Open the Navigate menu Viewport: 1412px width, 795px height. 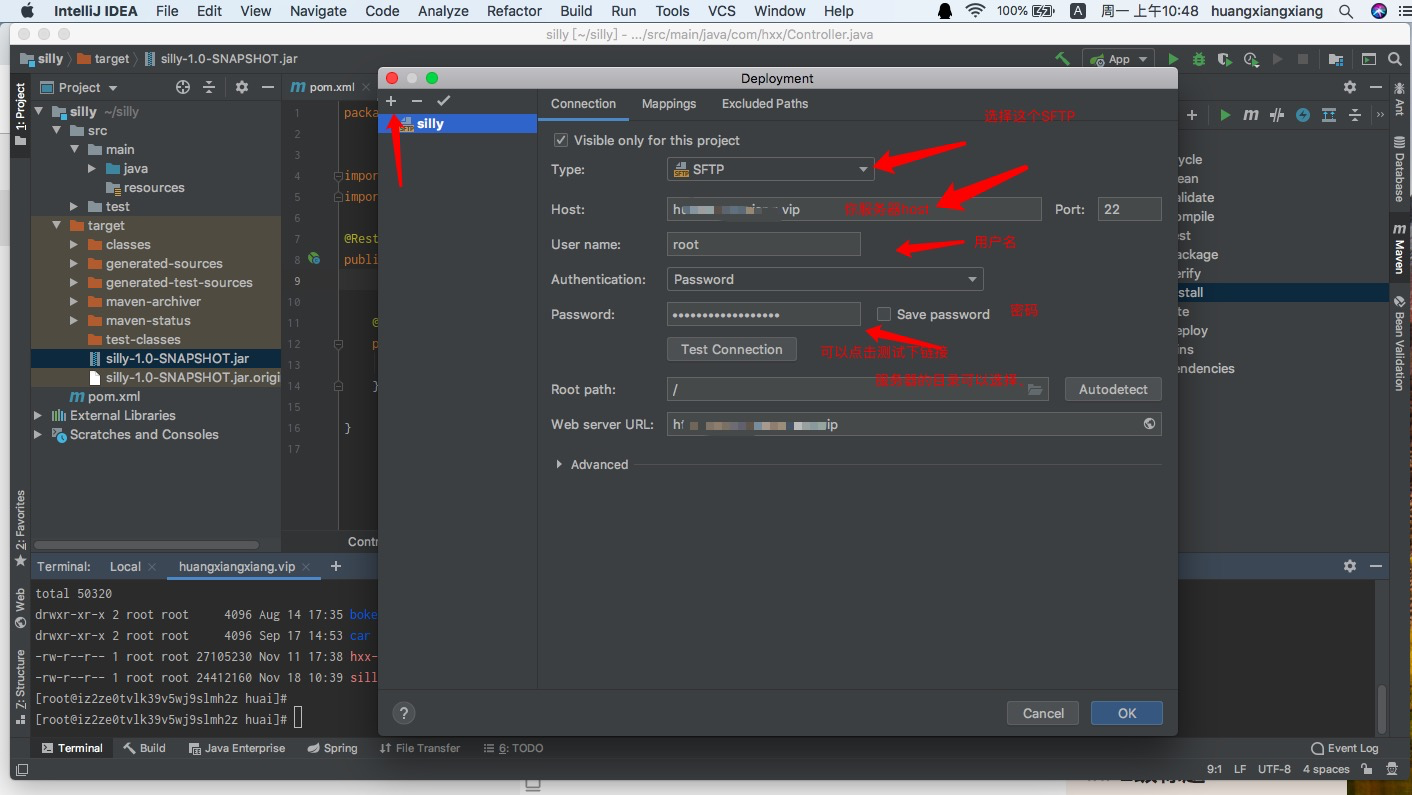[318, 11]
